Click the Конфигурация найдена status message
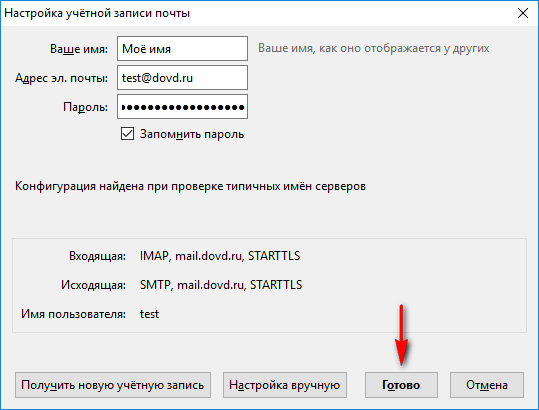This screenshot has height=410, width=539. (x=190, y=186)
